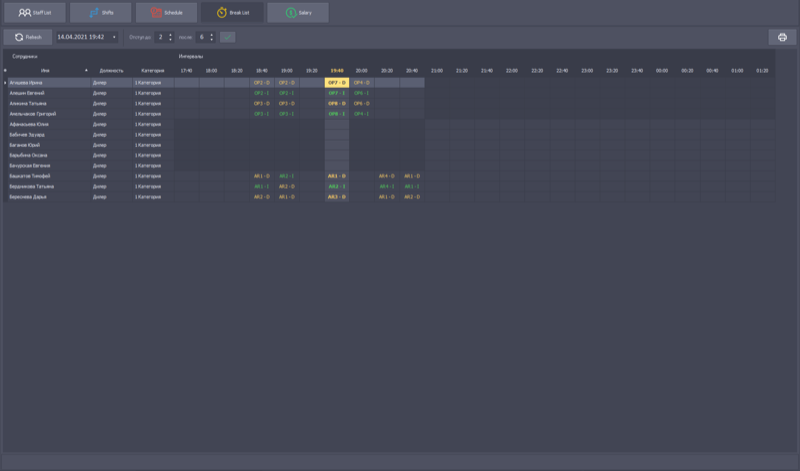The image size is (800, 471).
Task: Open the 14.04.2021 19:42 date dropdown
Action: coord(114,37)
